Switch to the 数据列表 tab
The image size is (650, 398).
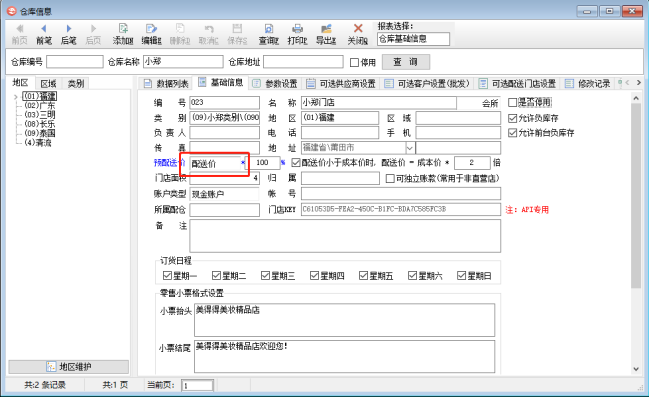(166, 84)
